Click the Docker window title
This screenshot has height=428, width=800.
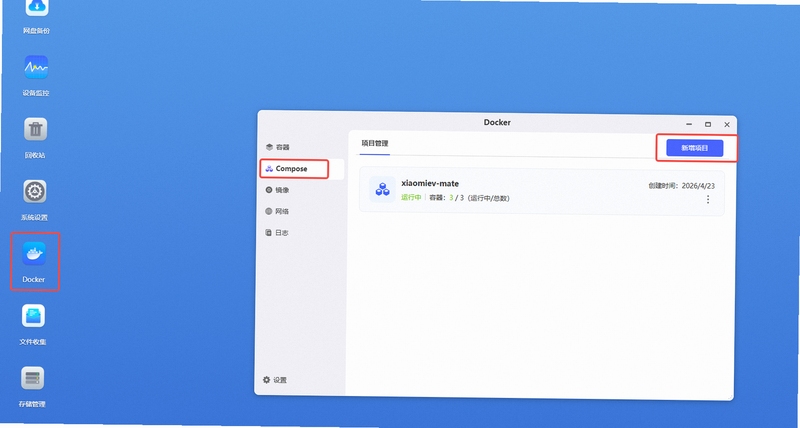(497, 122)
